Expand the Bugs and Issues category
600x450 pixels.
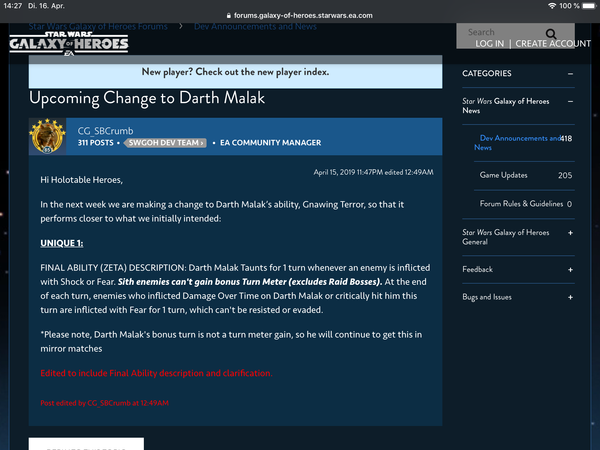(570, 297)
